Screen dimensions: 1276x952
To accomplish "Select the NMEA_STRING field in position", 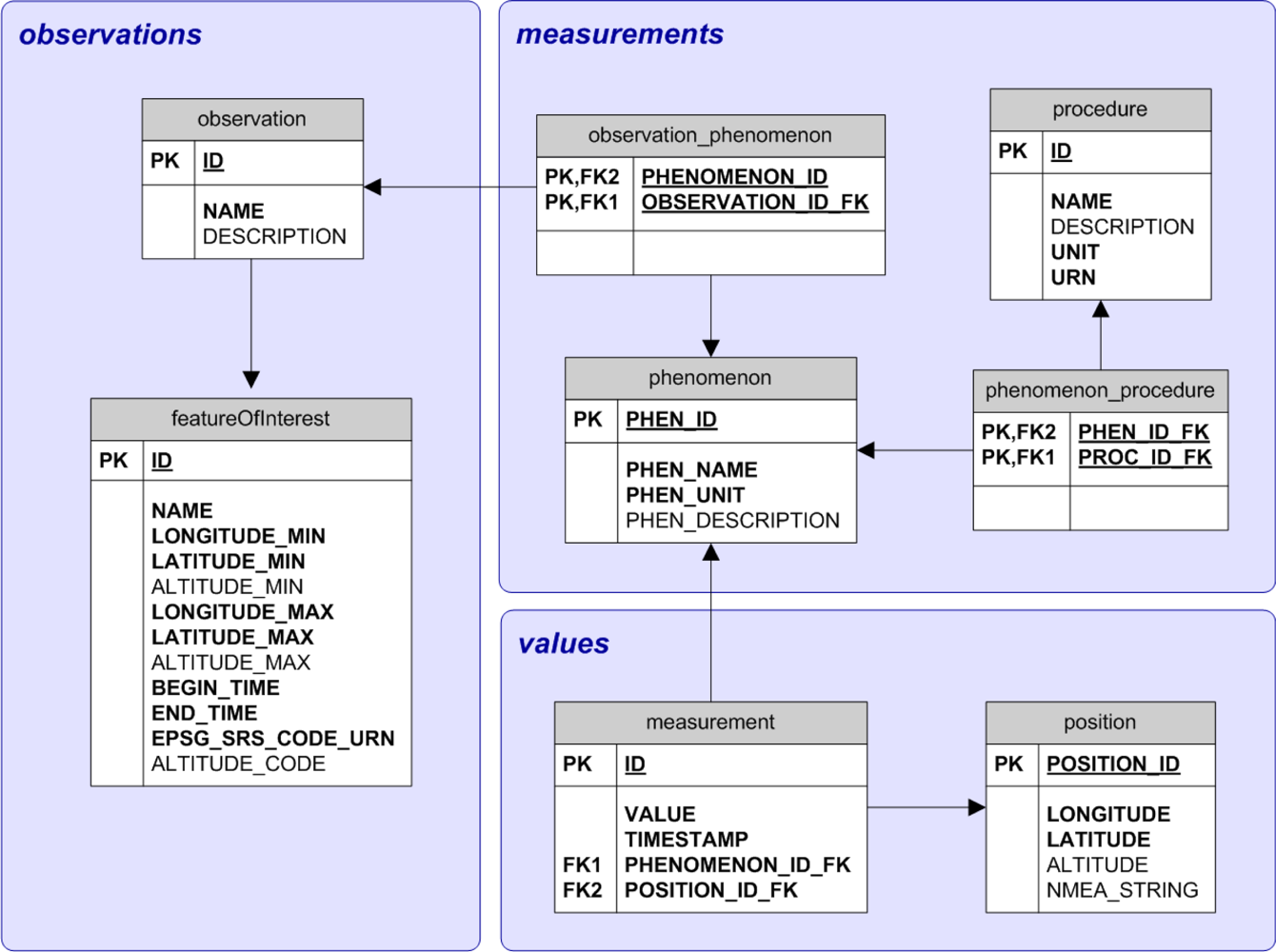I will [x=1122, y=890].
